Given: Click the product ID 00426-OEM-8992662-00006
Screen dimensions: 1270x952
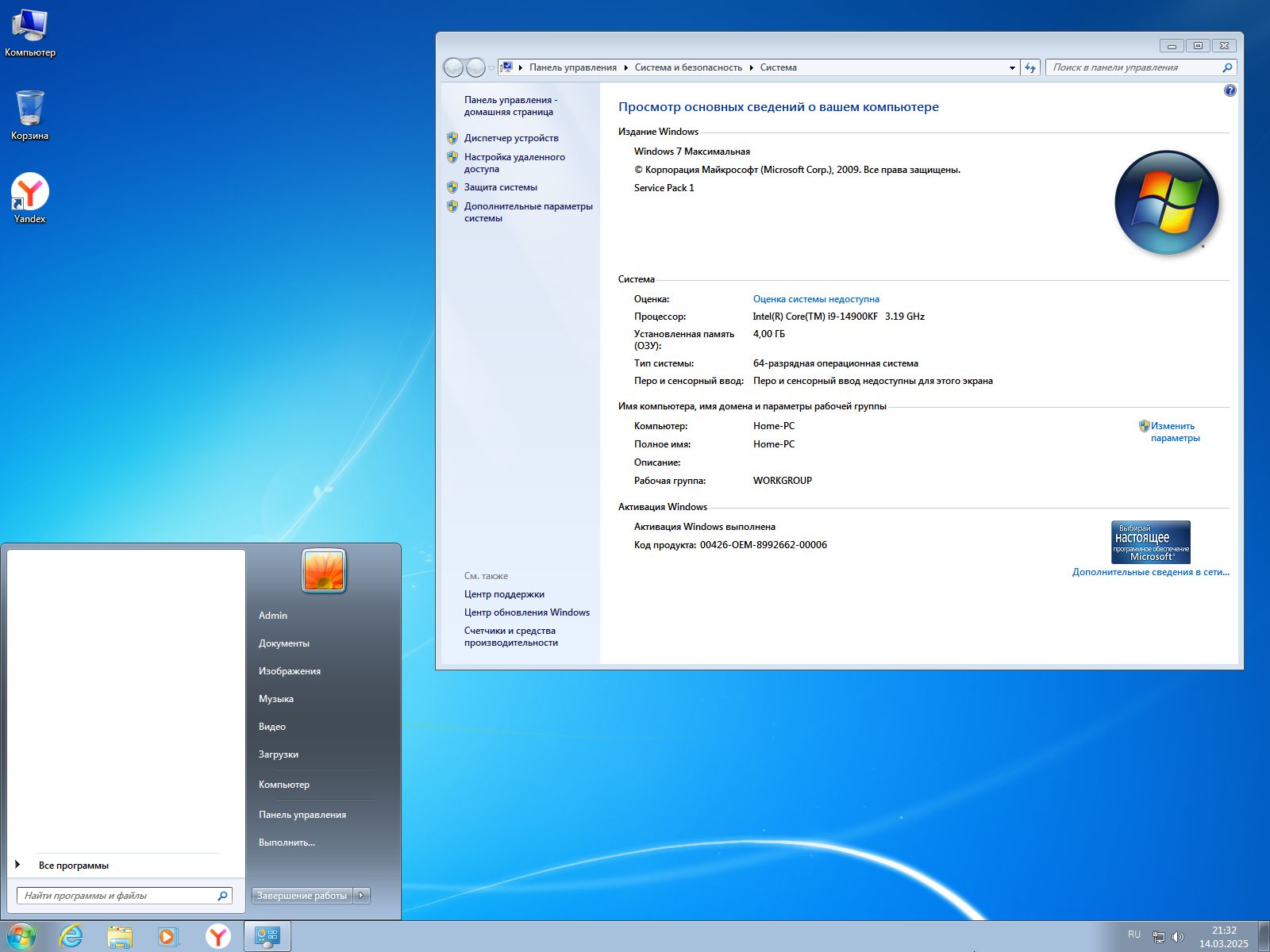Looking at the screenshot, I should 764,545.
